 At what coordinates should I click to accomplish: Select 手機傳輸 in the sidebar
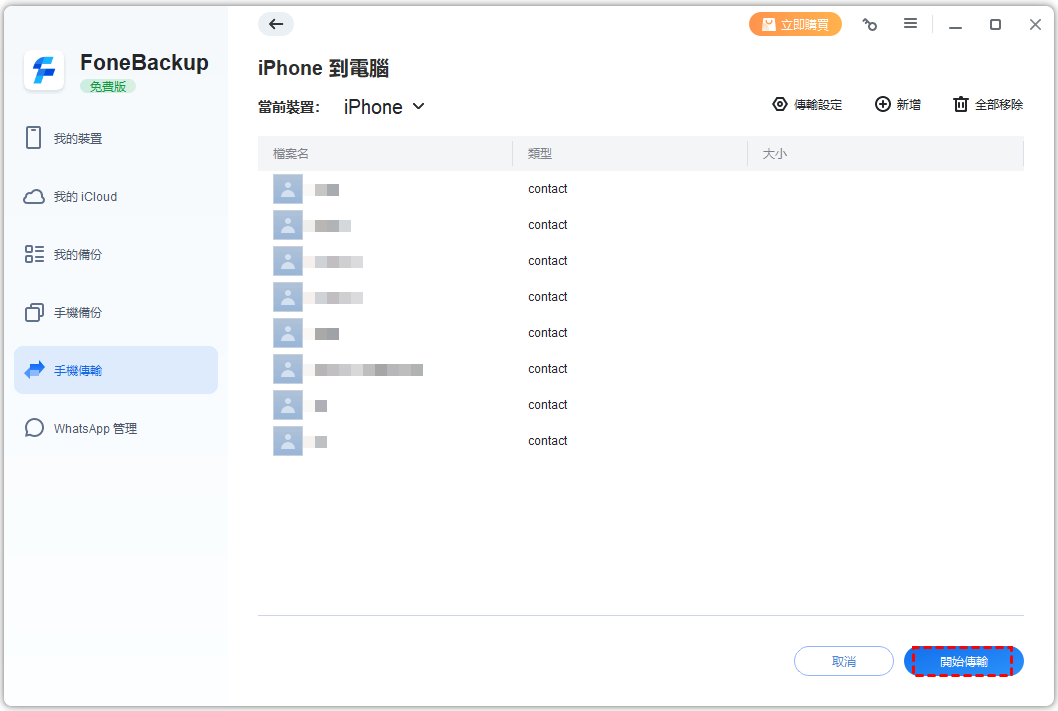116,370
